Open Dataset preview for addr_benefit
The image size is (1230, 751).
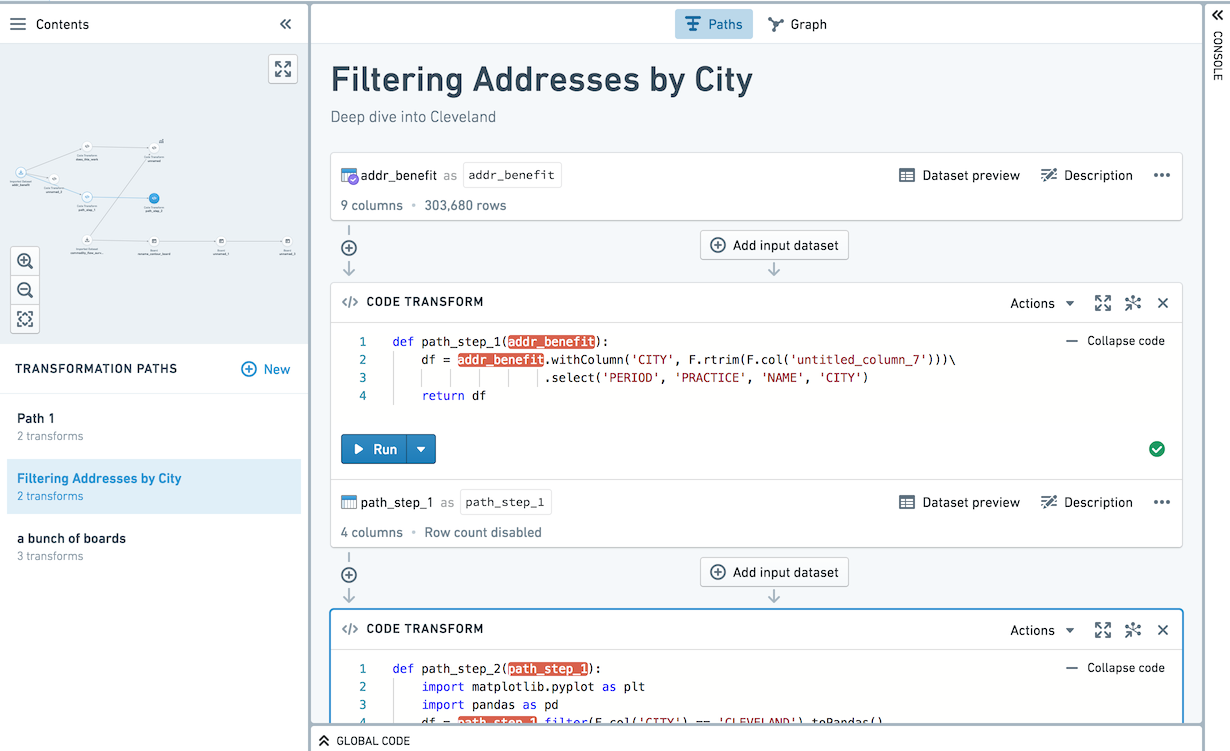[959, 175]
